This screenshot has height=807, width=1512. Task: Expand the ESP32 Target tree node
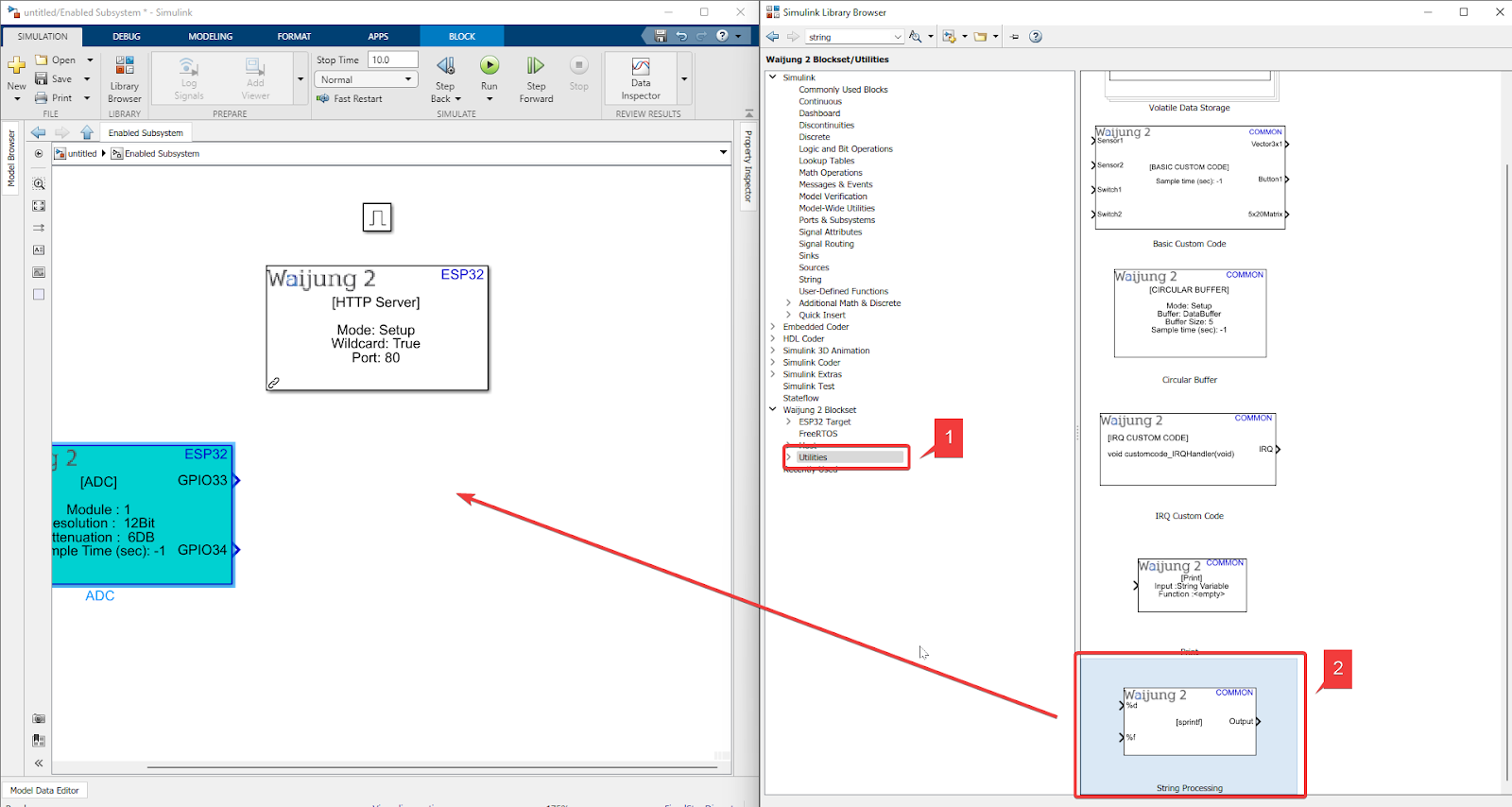coord(789,421)
